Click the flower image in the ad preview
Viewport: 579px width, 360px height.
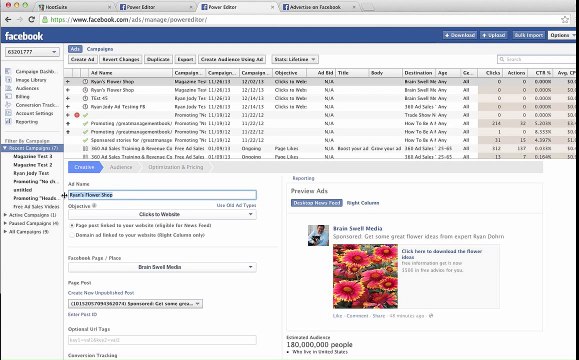(x=365, y=276)
